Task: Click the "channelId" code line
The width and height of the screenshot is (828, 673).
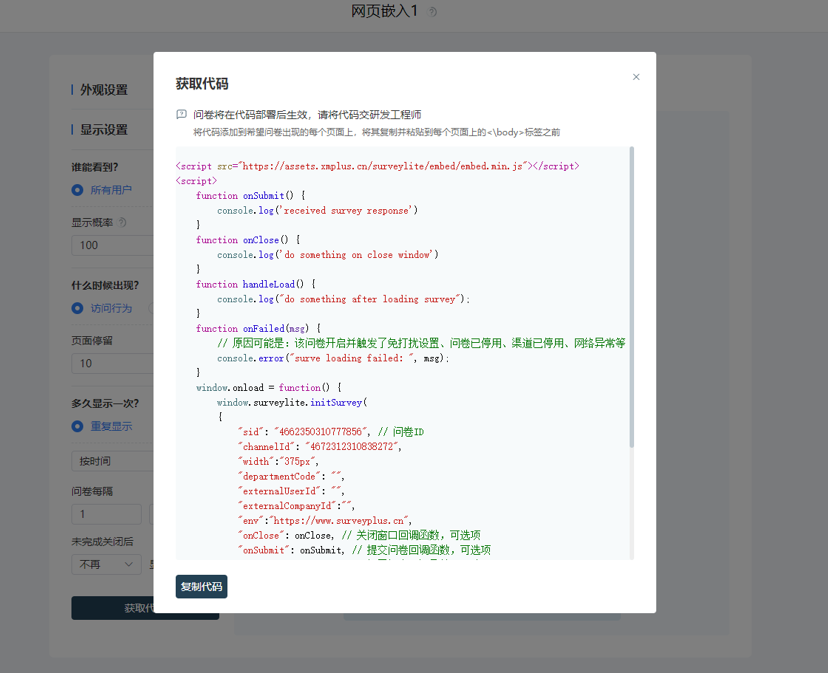Action: coord(320,446)
